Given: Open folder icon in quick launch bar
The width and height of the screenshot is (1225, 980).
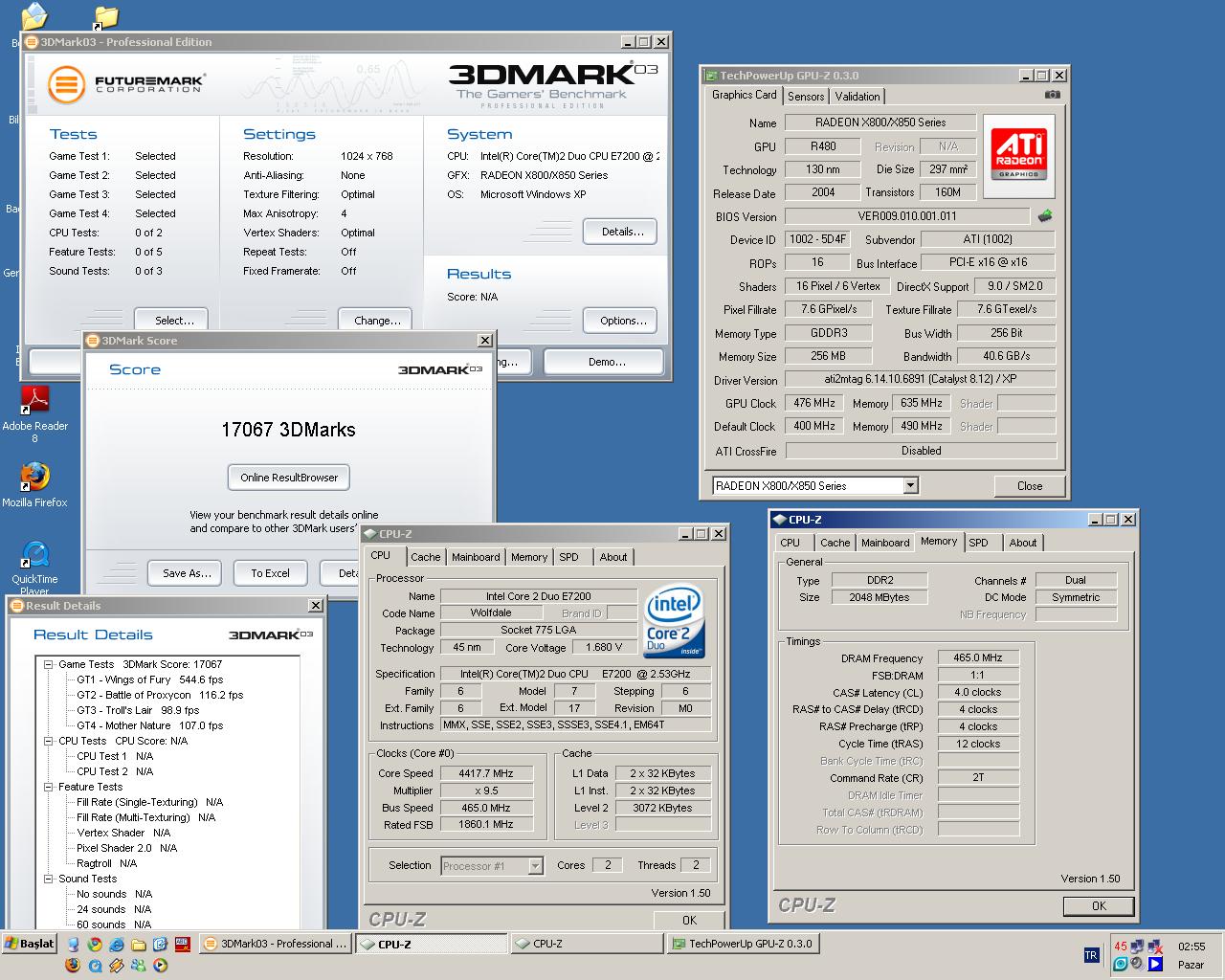Looking at the screenshot, I should click(x=139, y=945).
